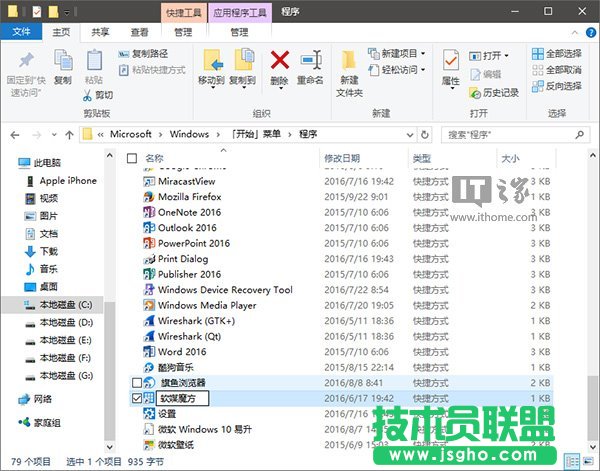Click the Copy to (复制到) icon
The height and width of the screenshot is (471, 600).
click(244, 60)
